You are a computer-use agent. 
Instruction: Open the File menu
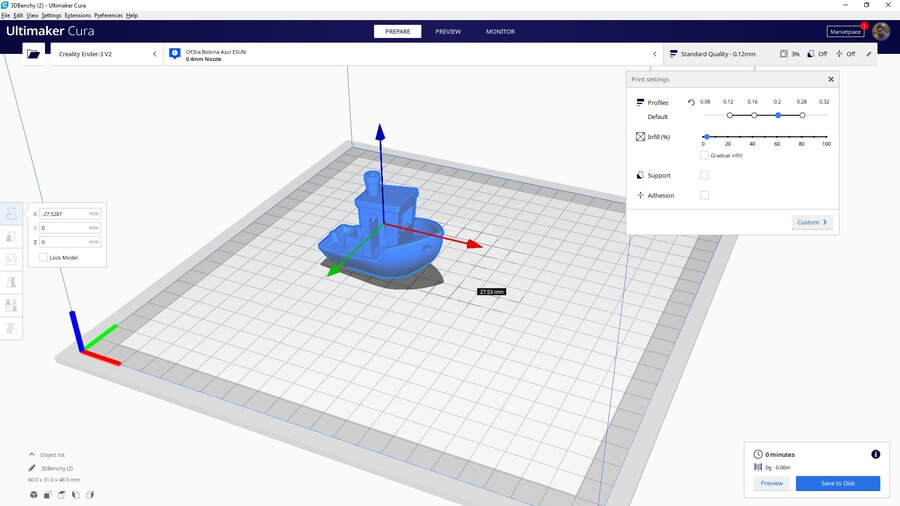[6, 15]
